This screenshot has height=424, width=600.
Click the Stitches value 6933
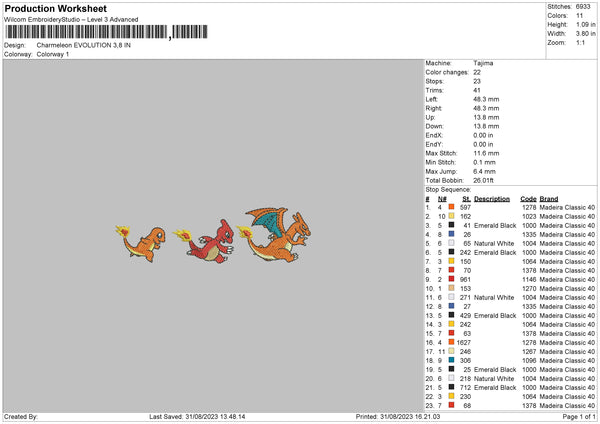pos(583,7)
